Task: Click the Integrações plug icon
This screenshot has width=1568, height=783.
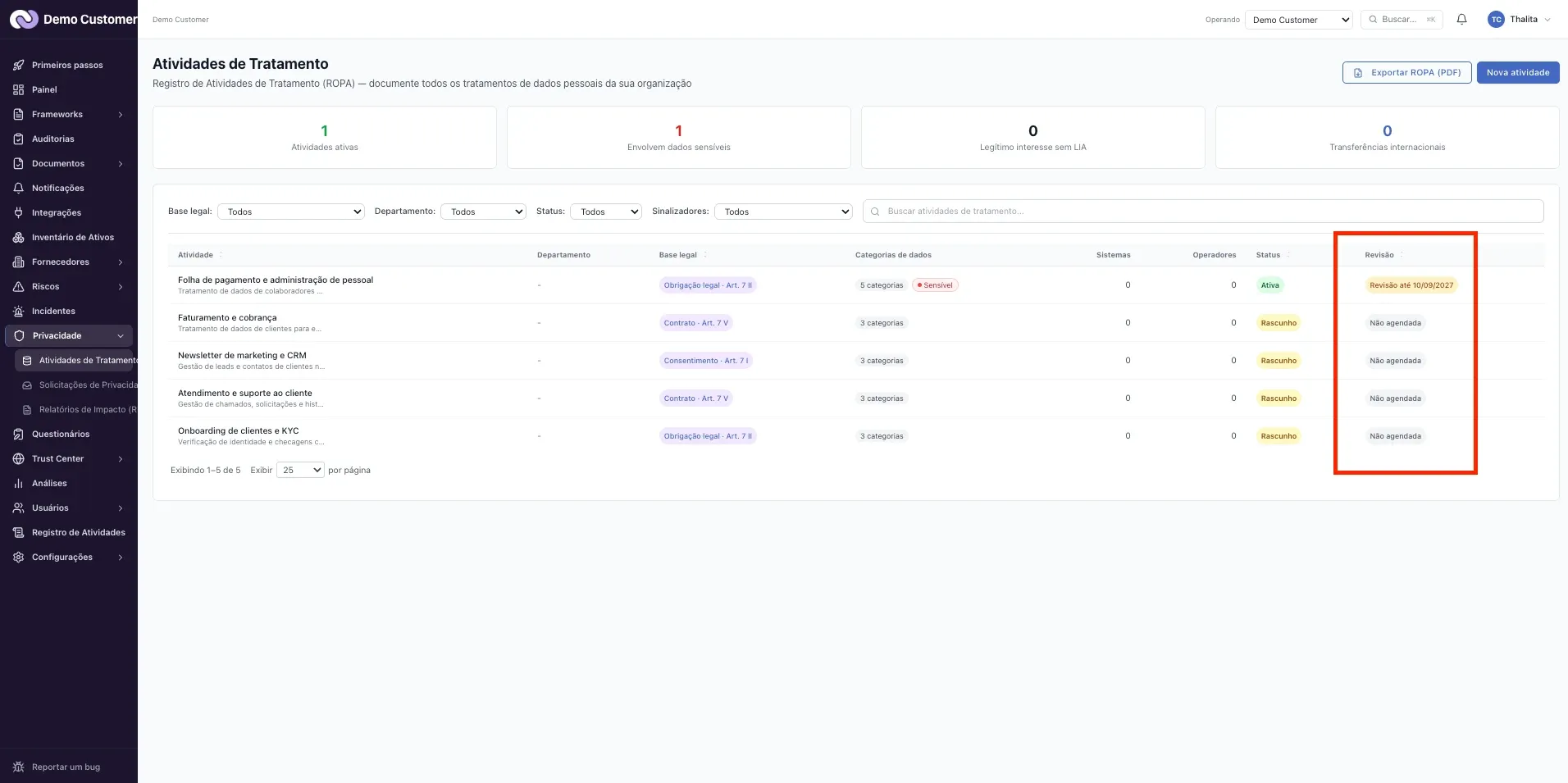Action: coord(18,212)
